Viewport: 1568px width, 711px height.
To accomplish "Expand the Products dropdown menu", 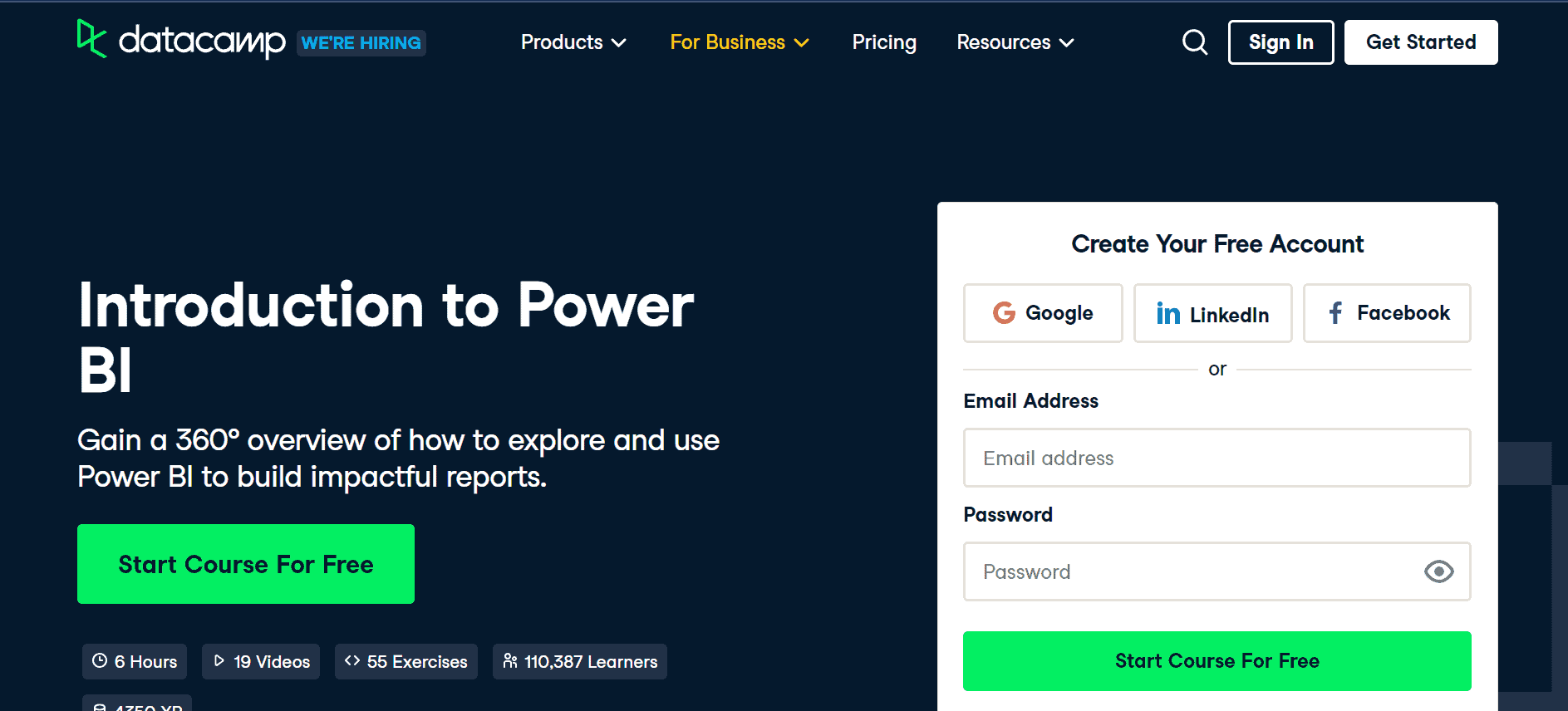I will tap(573, 42).
